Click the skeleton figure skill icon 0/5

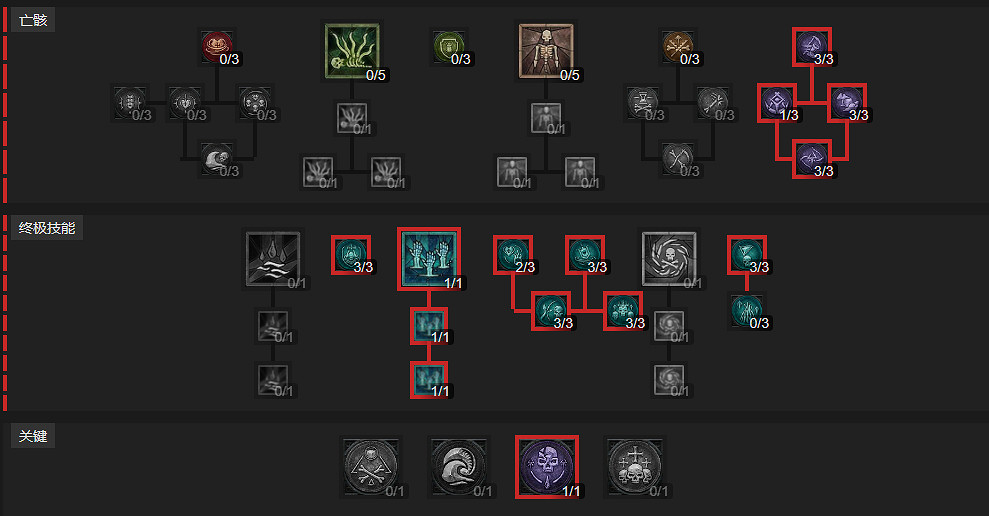point(546,51)
